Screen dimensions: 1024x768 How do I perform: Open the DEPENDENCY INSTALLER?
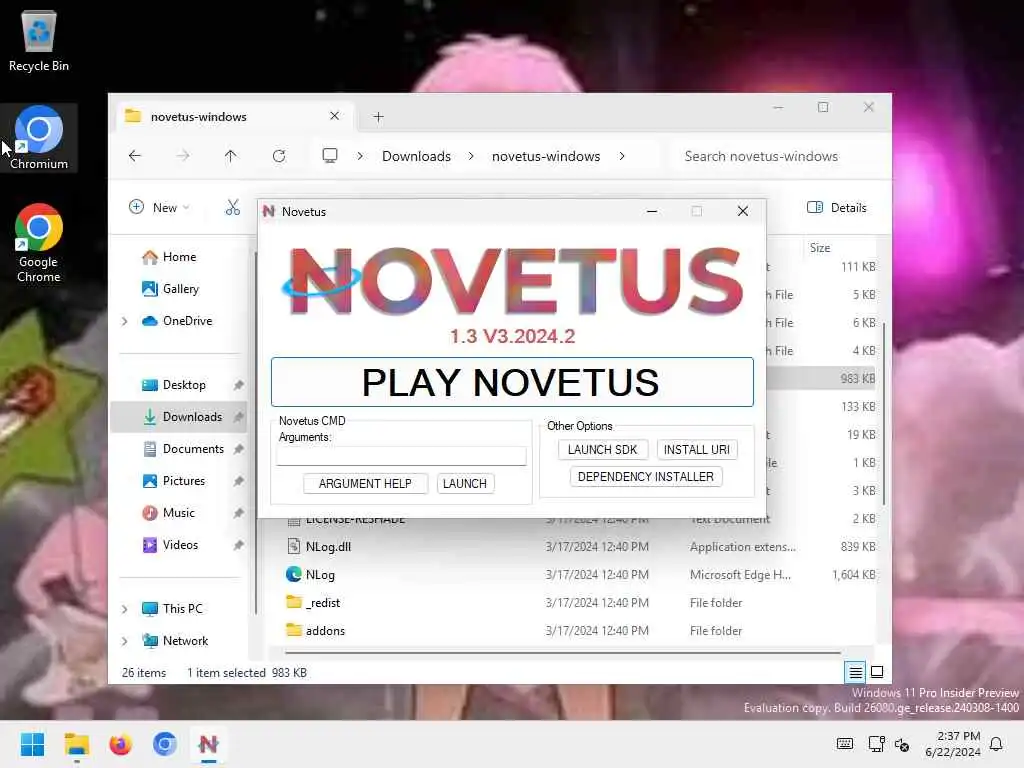coord(646,477)
